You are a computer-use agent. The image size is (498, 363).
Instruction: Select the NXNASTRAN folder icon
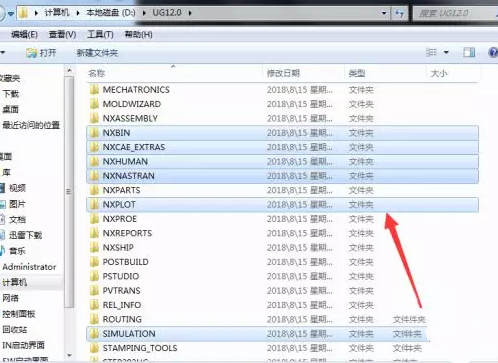point(94,175)
